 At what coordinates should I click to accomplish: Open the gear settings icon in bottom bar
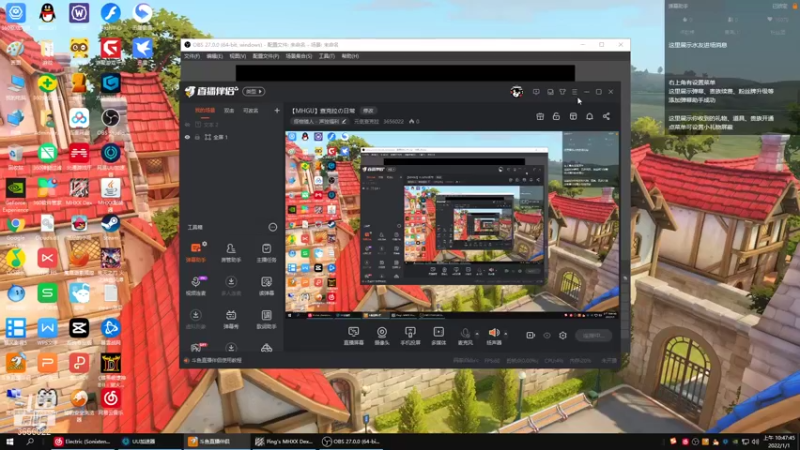coord(563,335)
